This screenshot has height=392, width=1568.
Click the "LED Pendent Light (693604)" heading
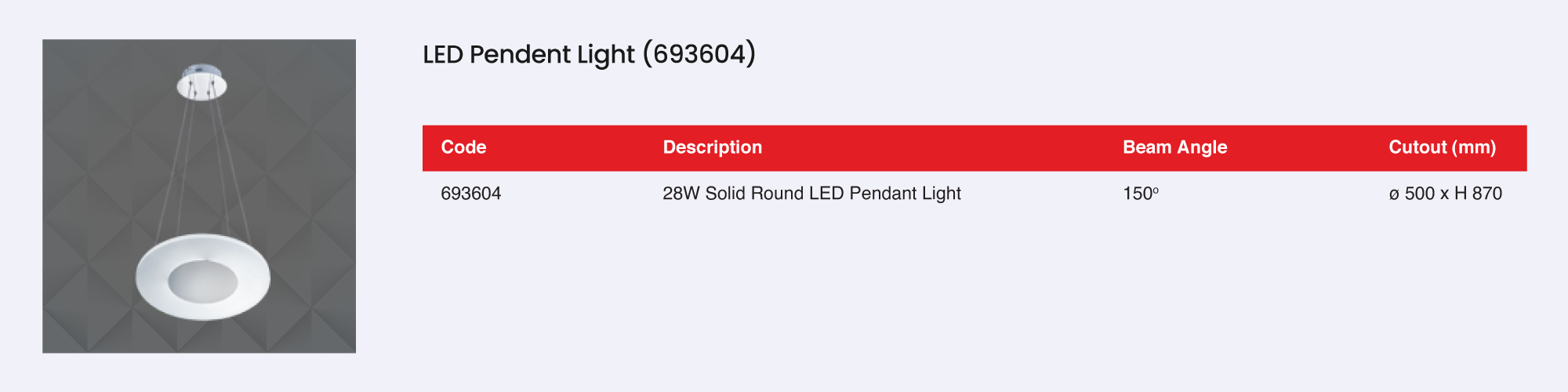(589, 54)
